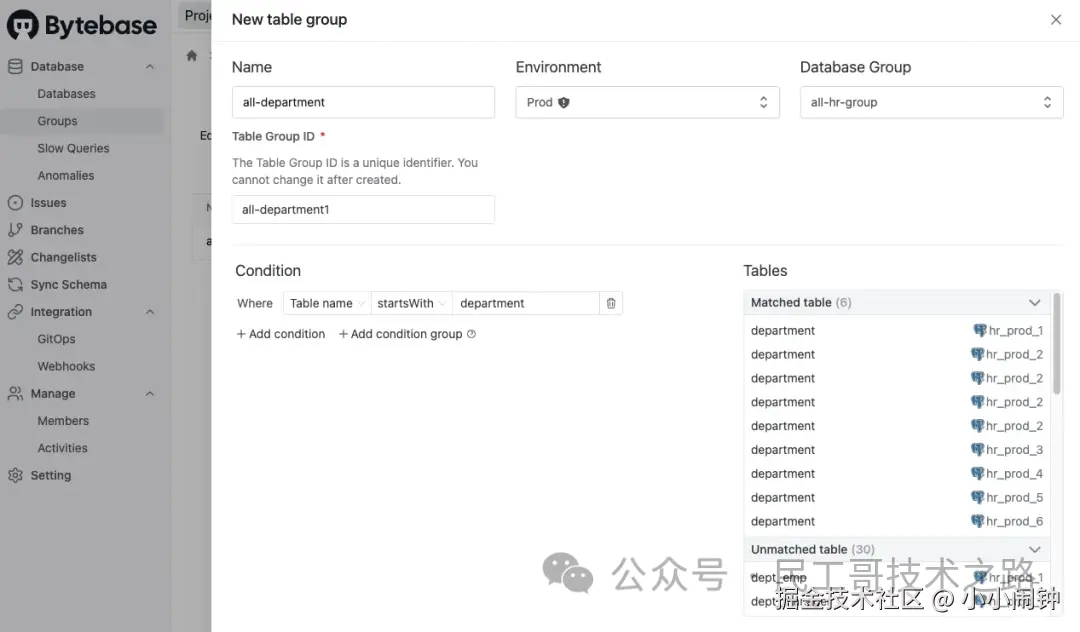
Task: Delete the condition with trash icon
Action: 611,303
